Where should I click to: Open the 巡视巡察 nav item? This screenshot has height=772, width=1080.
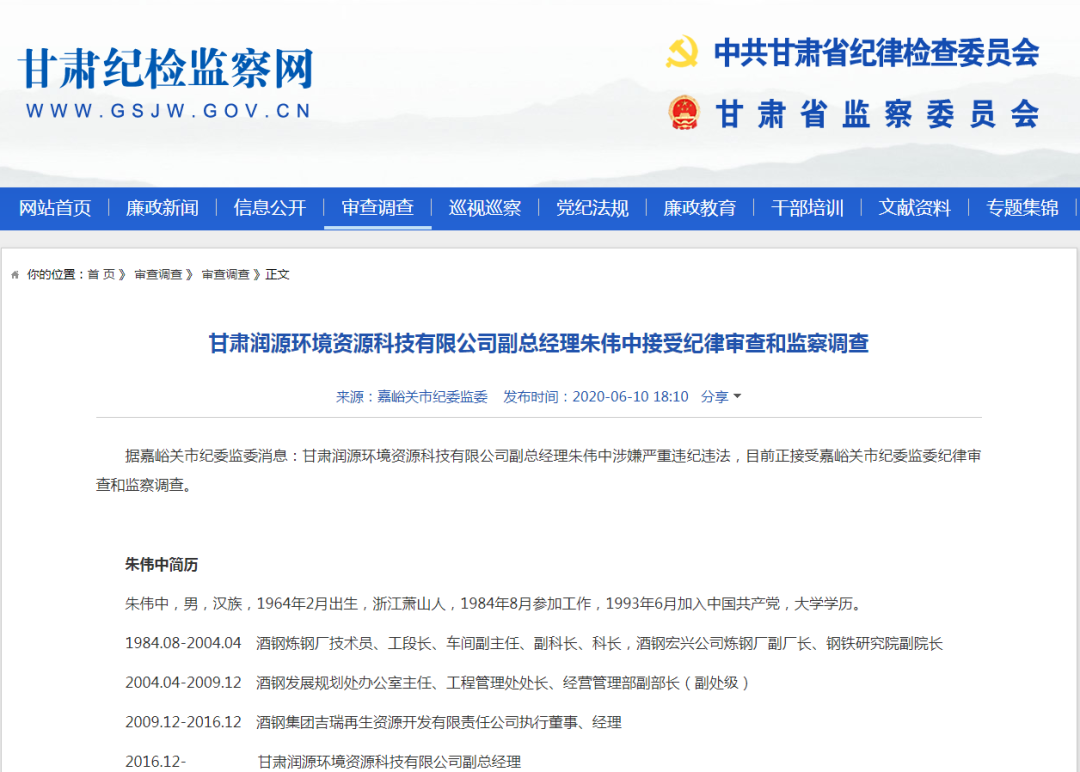(485, 208)
